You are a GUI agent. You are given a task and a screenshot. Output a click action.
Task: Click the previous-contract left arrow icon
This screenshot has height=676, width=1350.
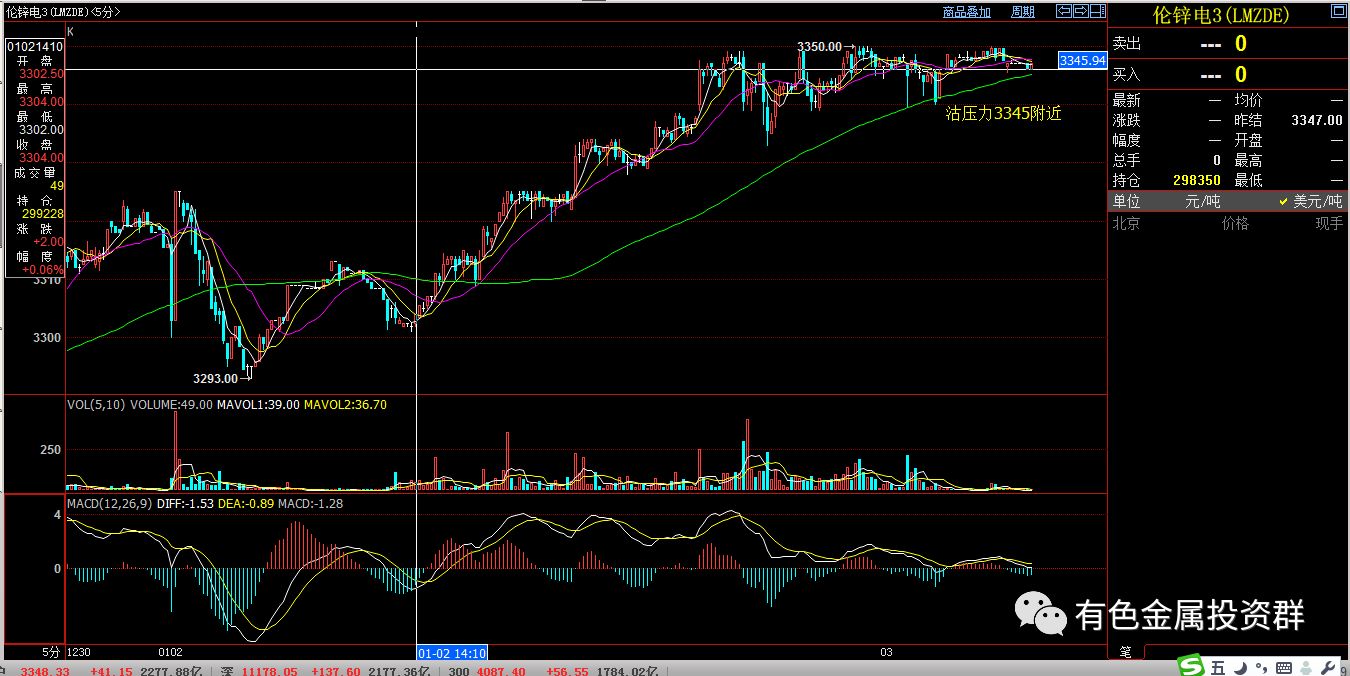[1064, 11]
